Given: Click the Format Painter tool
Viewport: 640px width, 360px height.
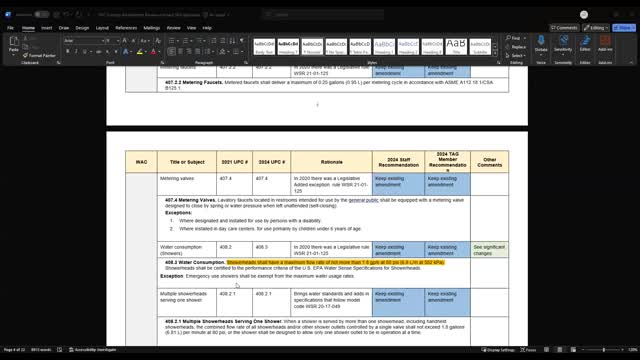Looking at the screenshot, I should coord(39,55).
